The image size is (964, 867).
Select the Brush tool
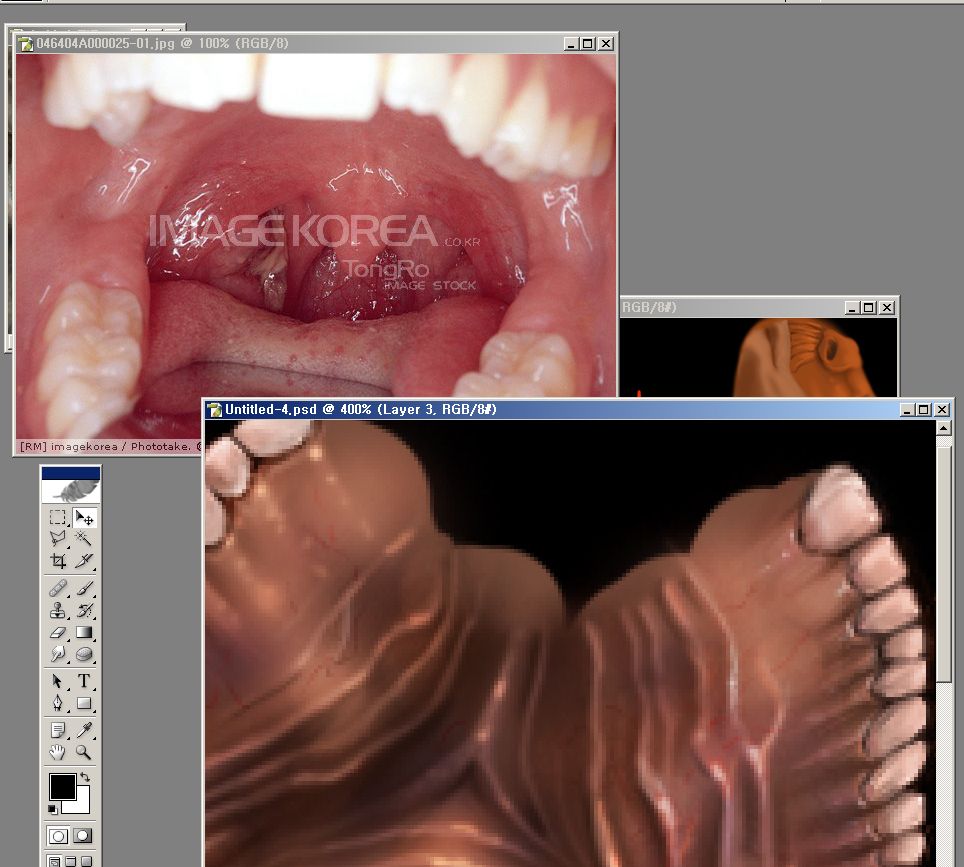[84, 588]
